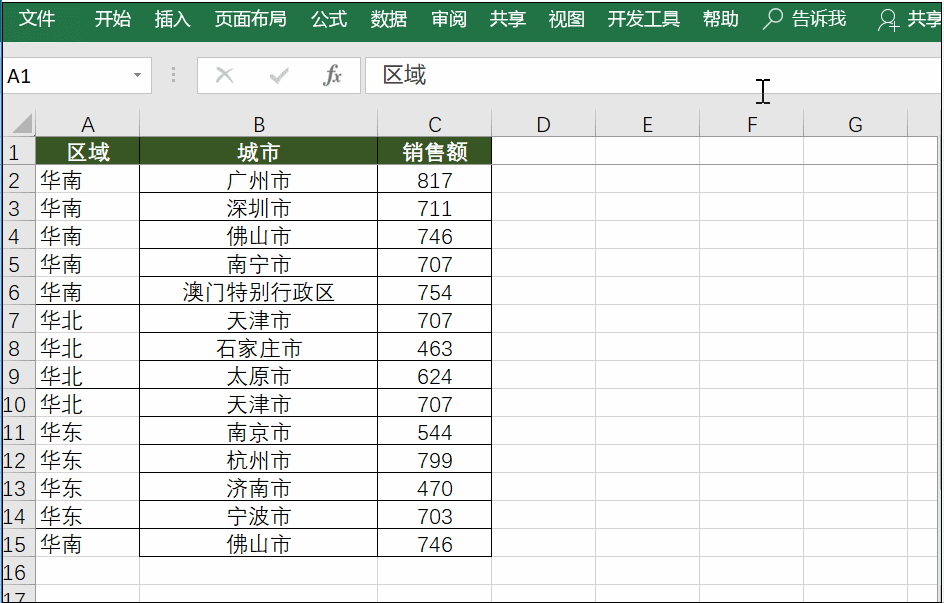The height and width of the screenshot is (603, 944).
Task: Switch to the 帮助 ribbon tab
Action: coord(721,19)
